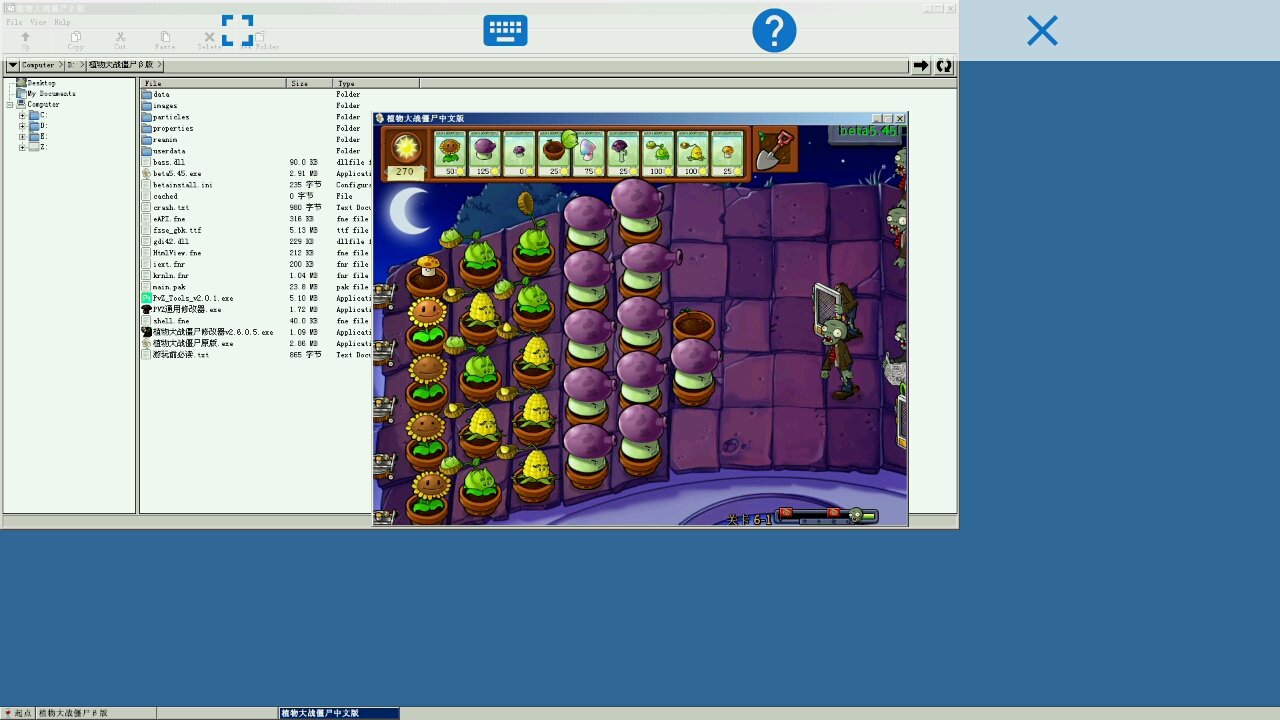Open the View menu
Image resolution: width=1280 pixels, height=720 pixels.
pos(38,22)
